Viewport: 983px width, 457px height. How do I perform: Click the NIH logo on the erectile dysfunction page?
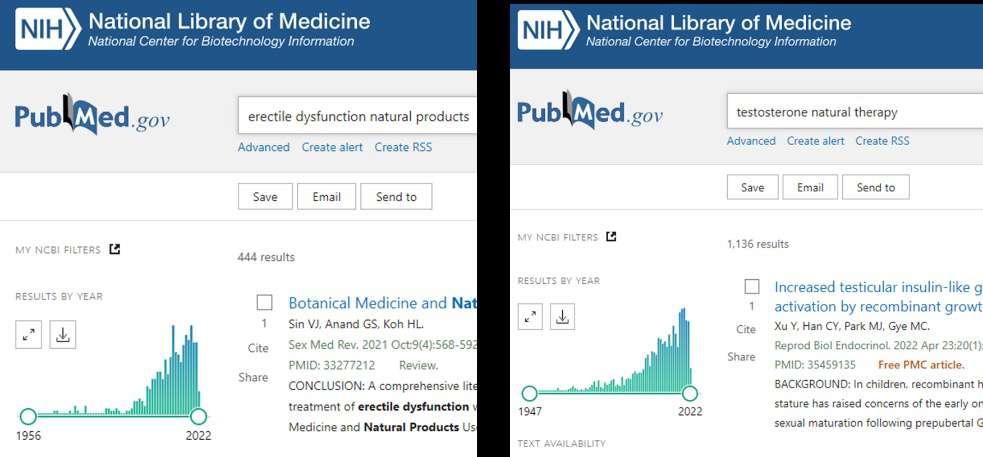(47, 30)
